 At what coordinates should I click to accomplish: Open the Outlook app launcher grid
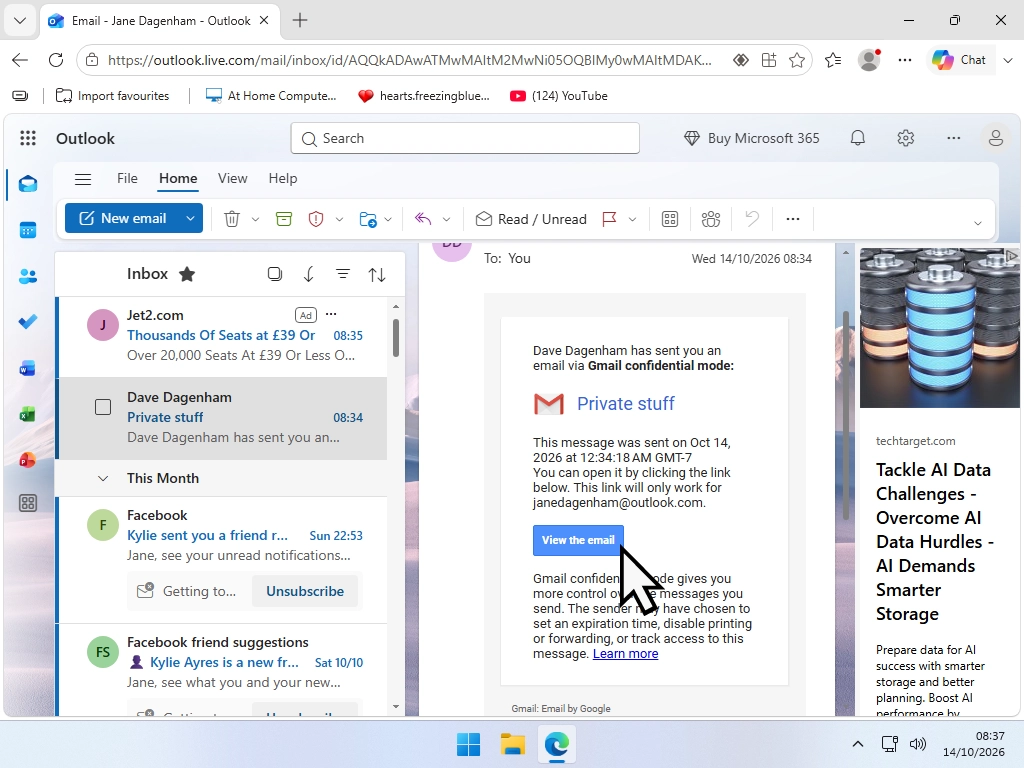[27, 138]
